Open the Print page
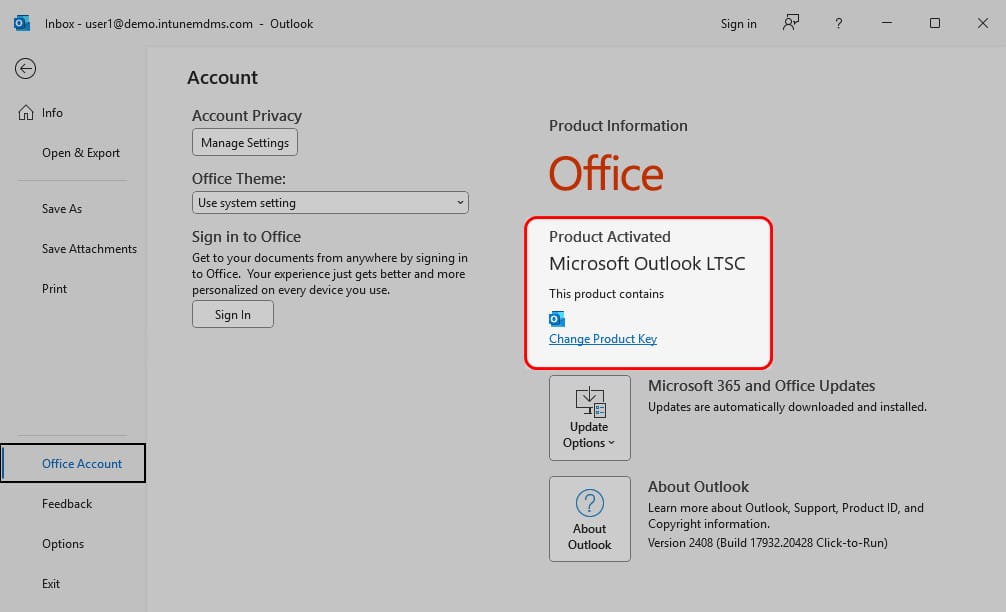This screenshot has width=1006, height=612. 55,289
